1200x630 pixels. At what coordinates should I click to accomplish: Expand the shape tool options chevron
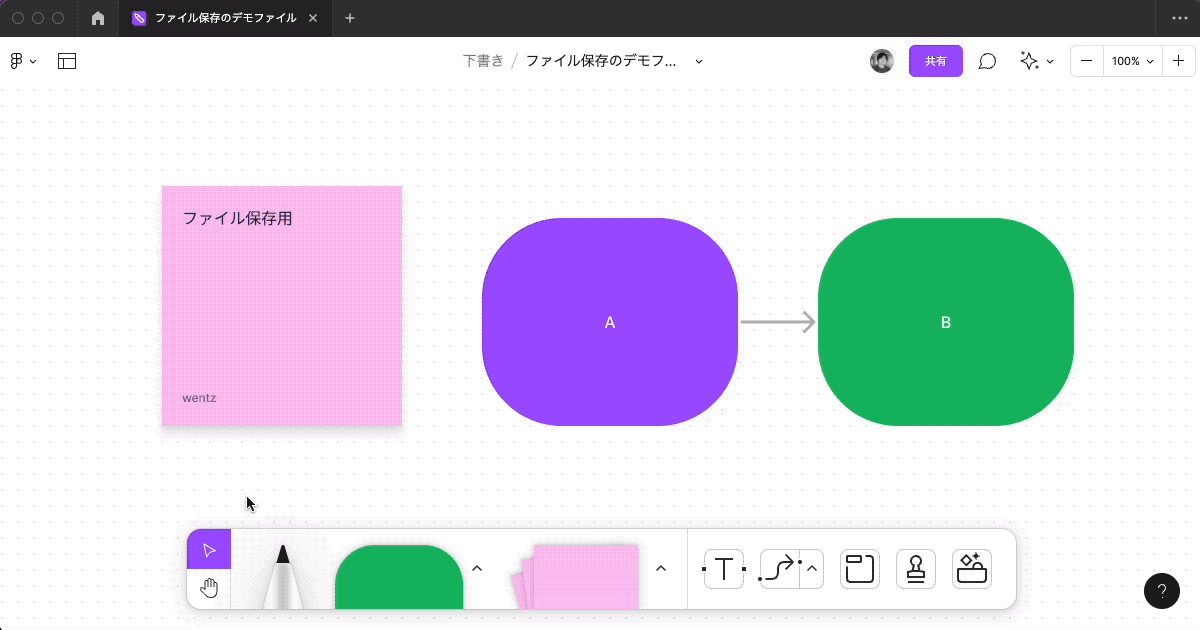coord(477,567)
